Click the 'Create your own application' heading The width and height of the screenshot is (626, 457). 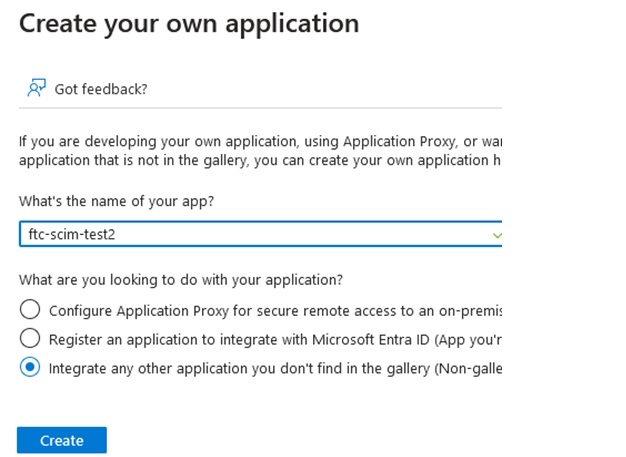(x=189, y=22)
